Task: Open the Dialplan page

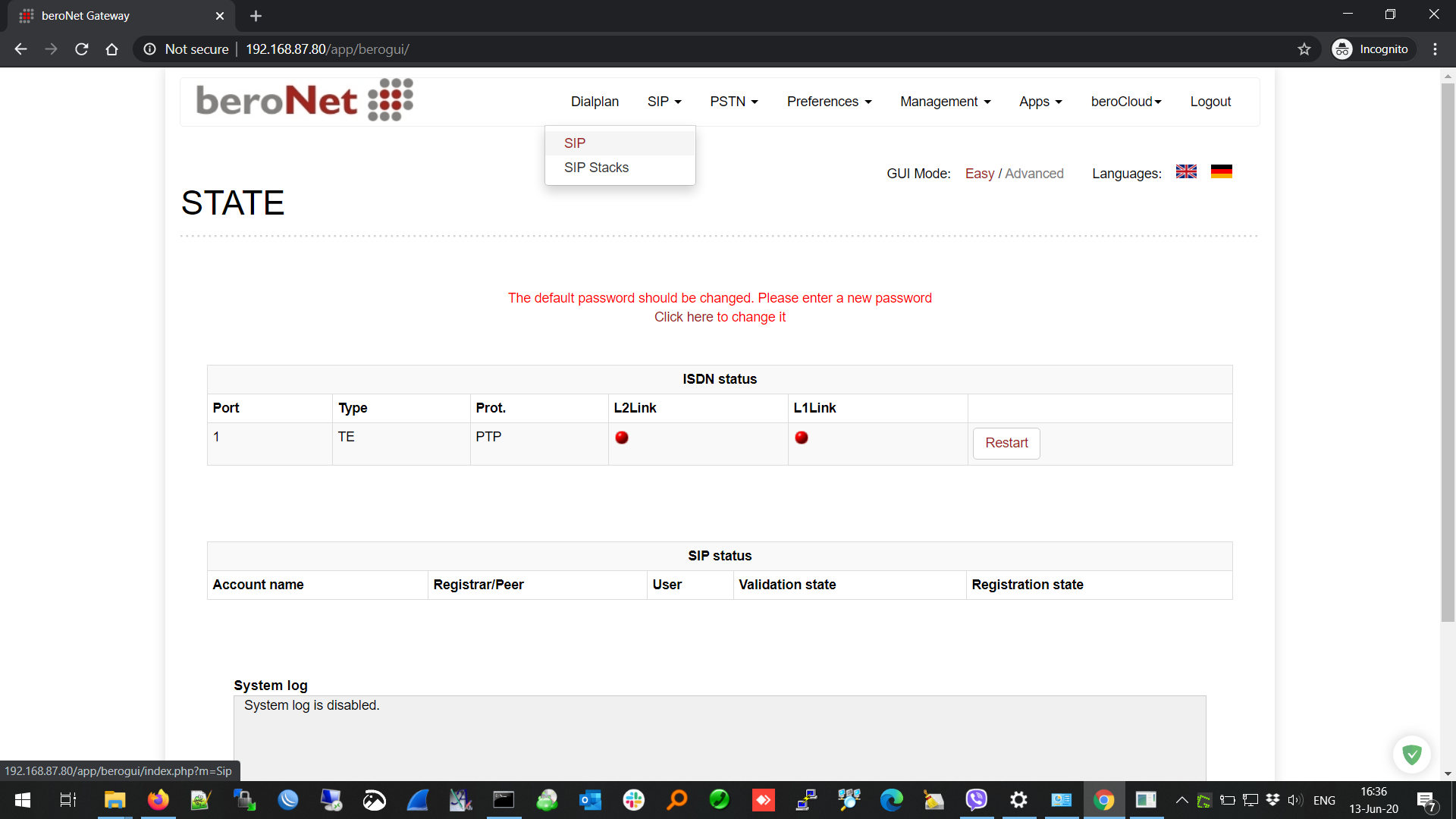Action: [x=595, y=102]
